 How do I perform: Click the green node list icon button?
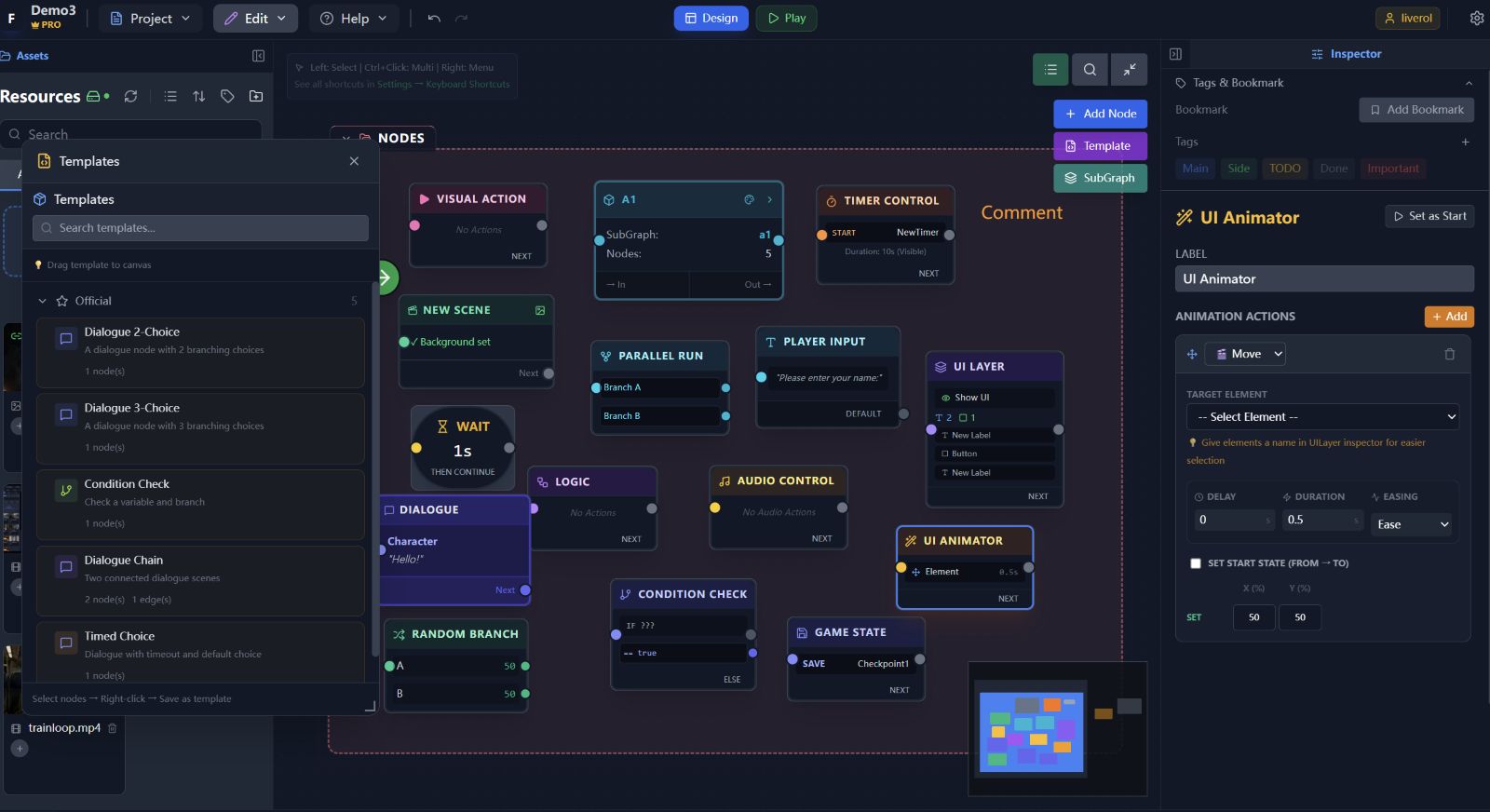(x=1050, y=69)
